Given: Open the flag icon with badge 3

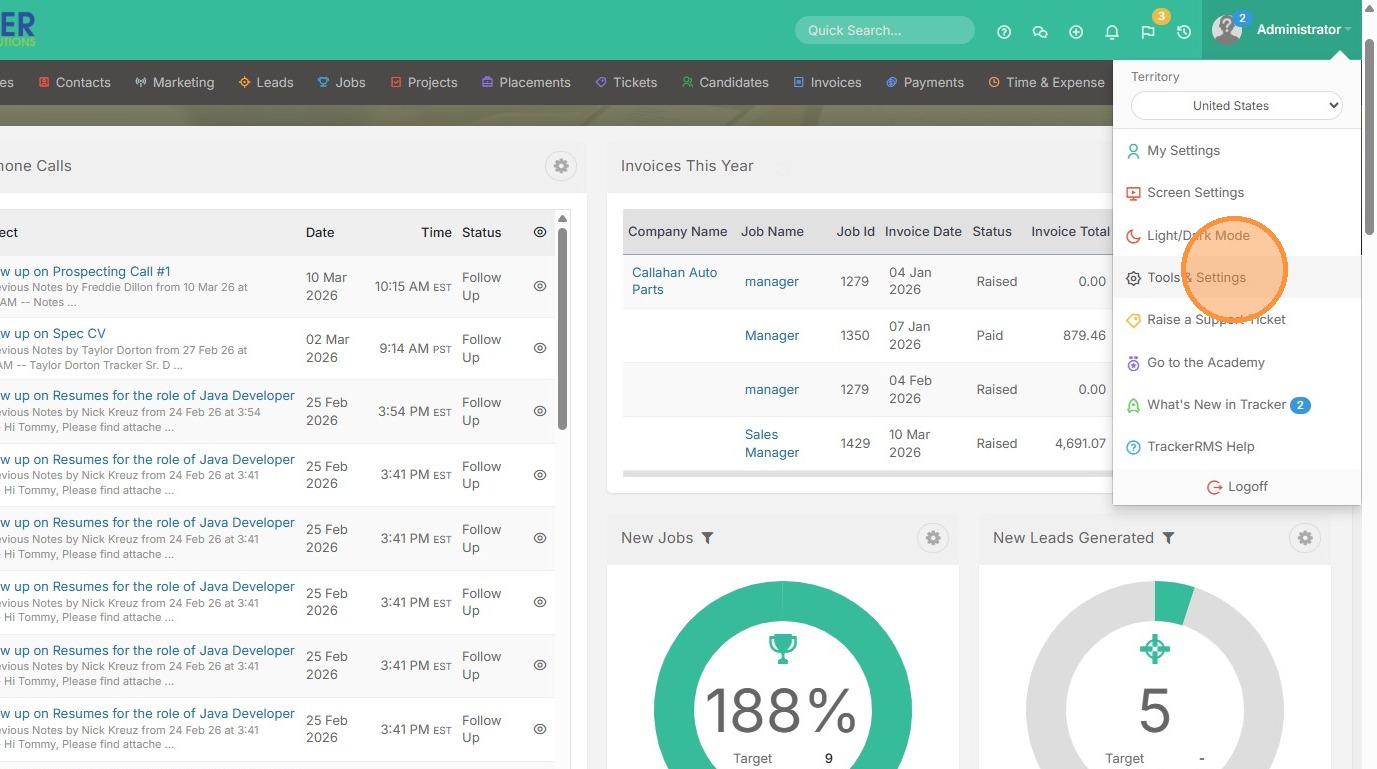Looking at the screenshot, I should 1148,32.
